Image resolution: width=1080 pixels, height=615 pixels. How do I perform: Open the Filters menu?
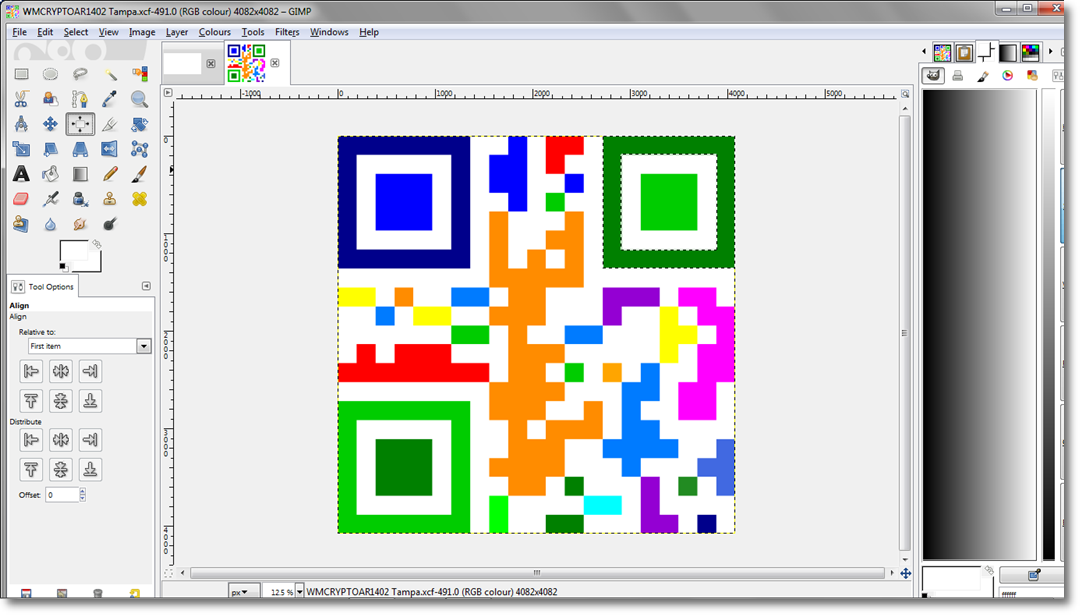287,32
